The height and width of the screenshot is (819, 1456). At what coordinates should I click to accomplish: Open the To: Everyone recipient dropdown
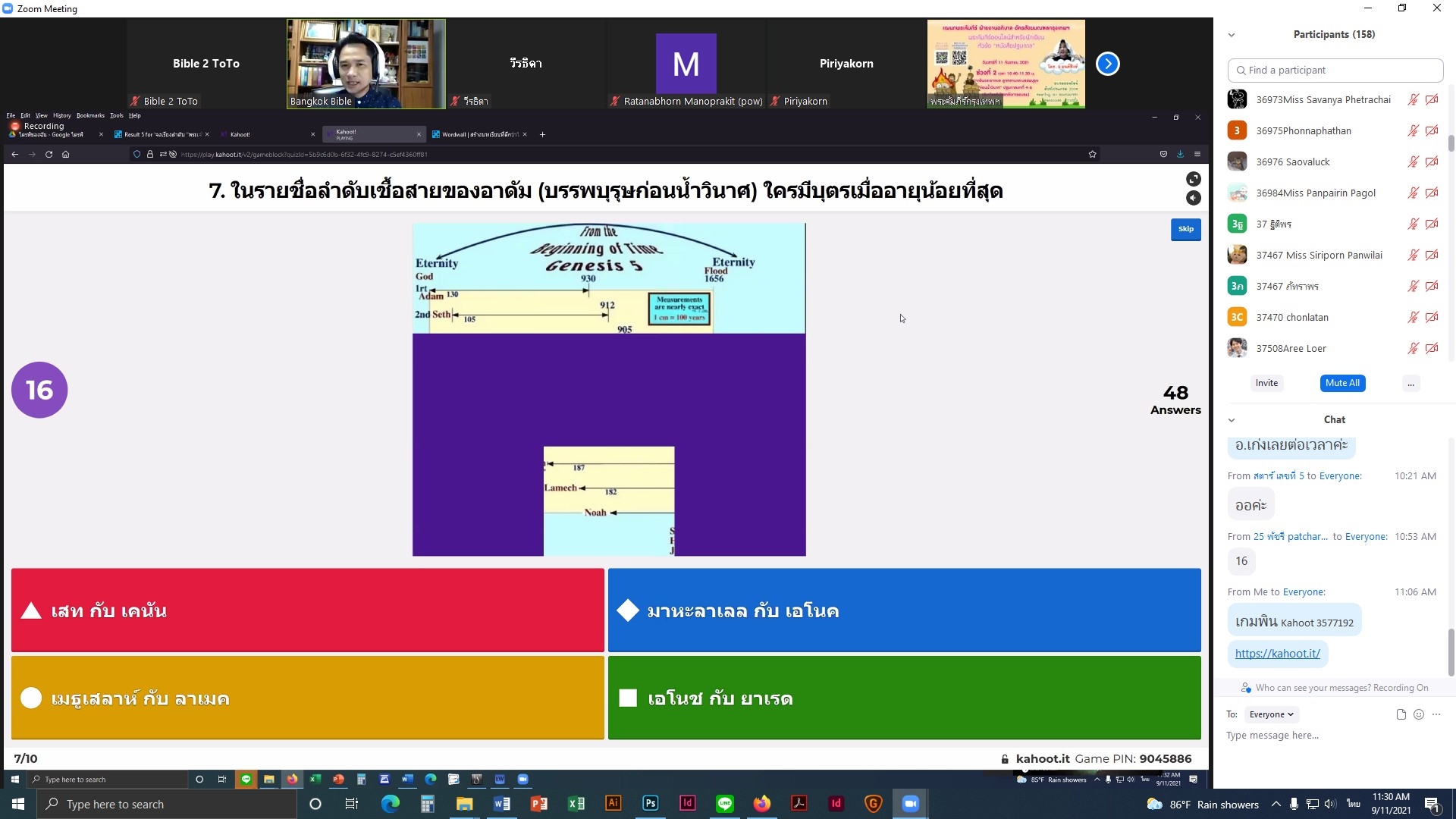pos(1271,714)
